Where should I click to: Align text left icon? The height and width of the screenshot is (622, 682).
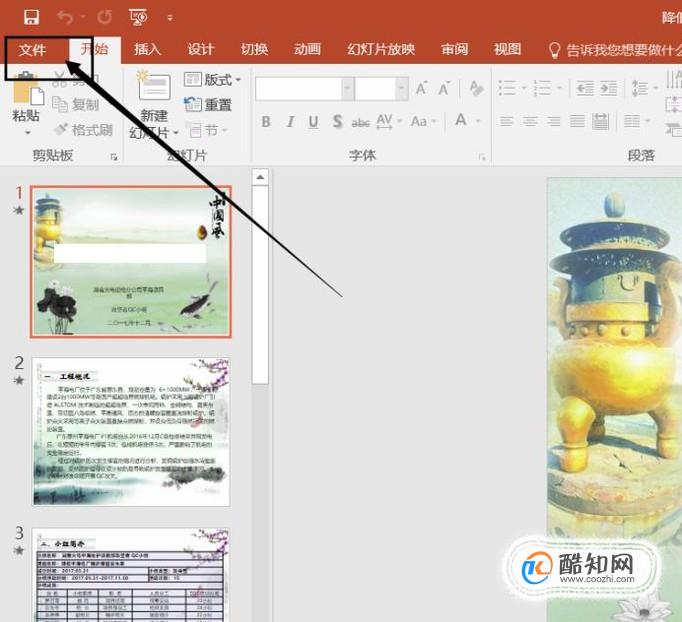tap(506, 121)
